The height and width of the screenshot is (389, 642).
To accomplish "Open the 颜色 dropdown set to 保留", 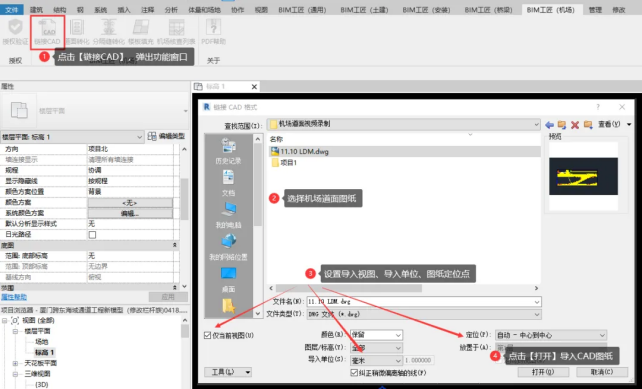I will pos(376,335).
